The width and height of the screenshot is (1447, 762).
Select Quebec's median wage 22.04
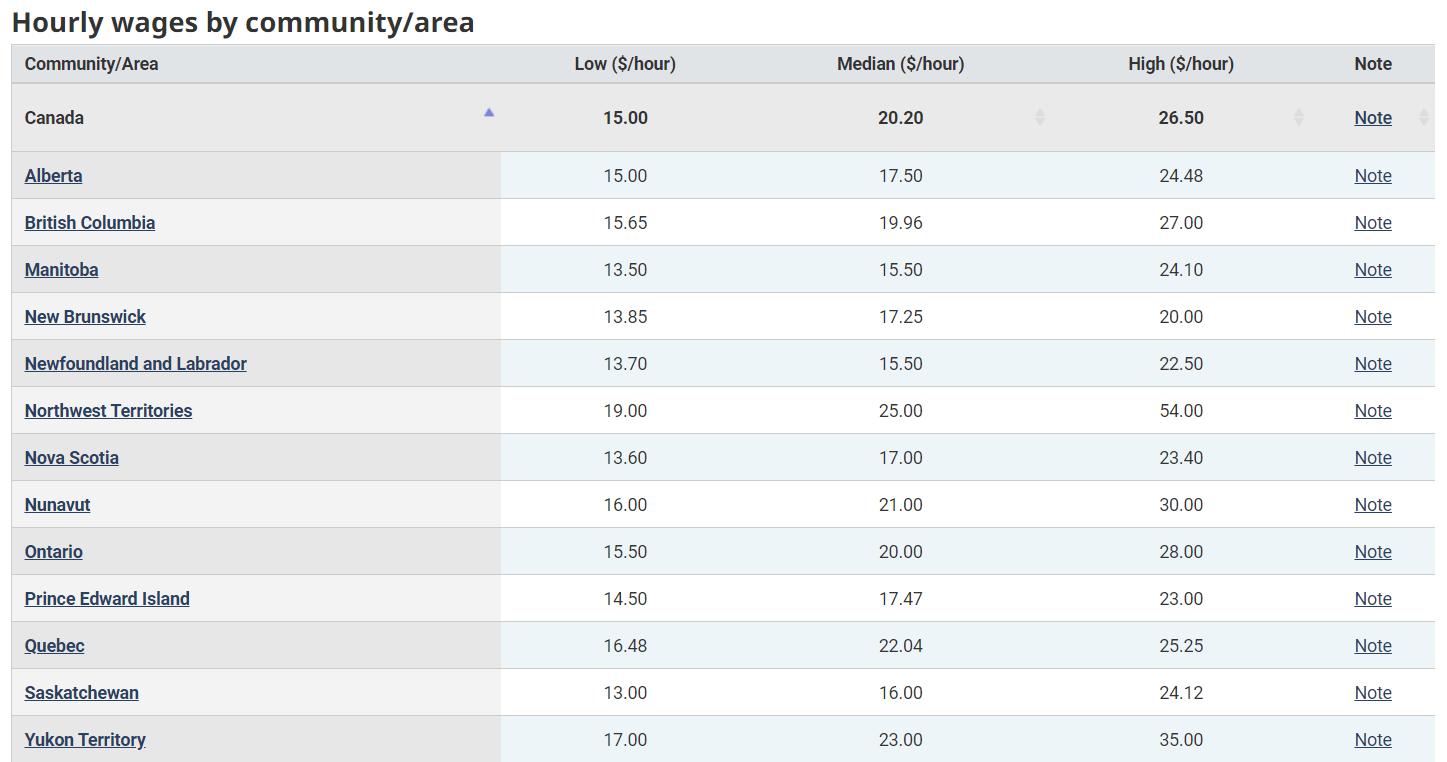pos(900,645)
